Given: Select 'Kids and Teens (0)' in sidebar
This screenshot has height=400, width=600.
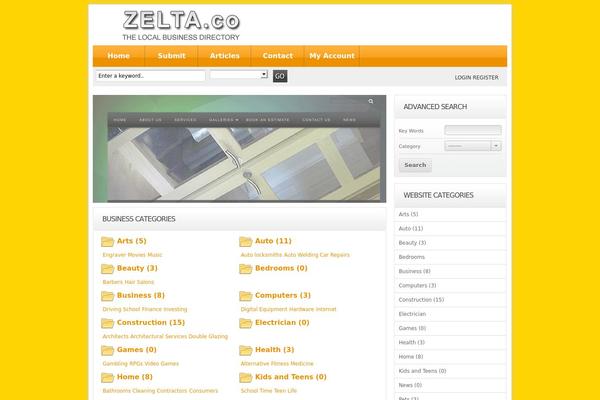Looking at the screenshot, I should click(422, 371).
